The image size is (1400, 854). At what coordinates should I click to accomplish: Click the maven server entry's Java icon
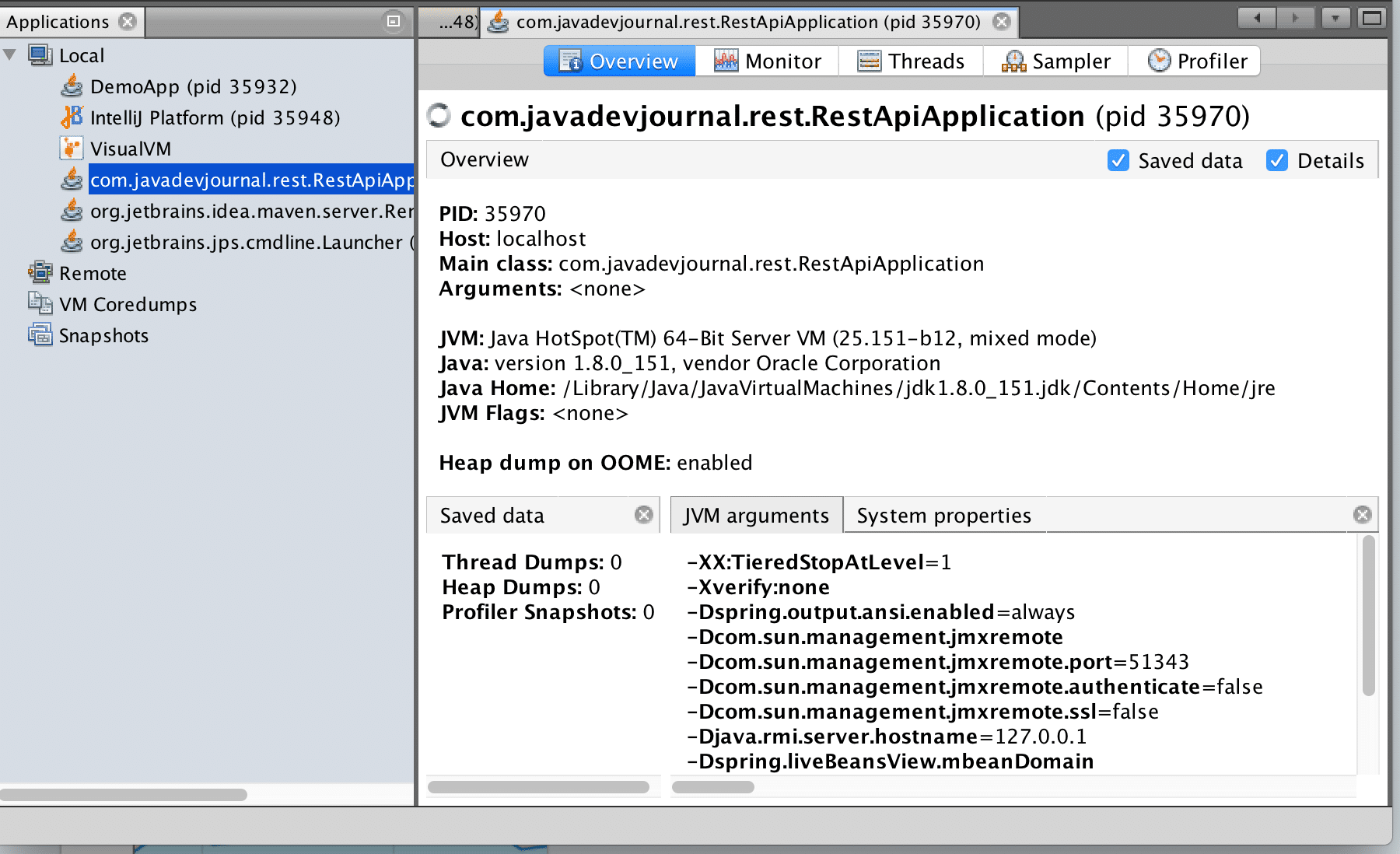[72, 211]
